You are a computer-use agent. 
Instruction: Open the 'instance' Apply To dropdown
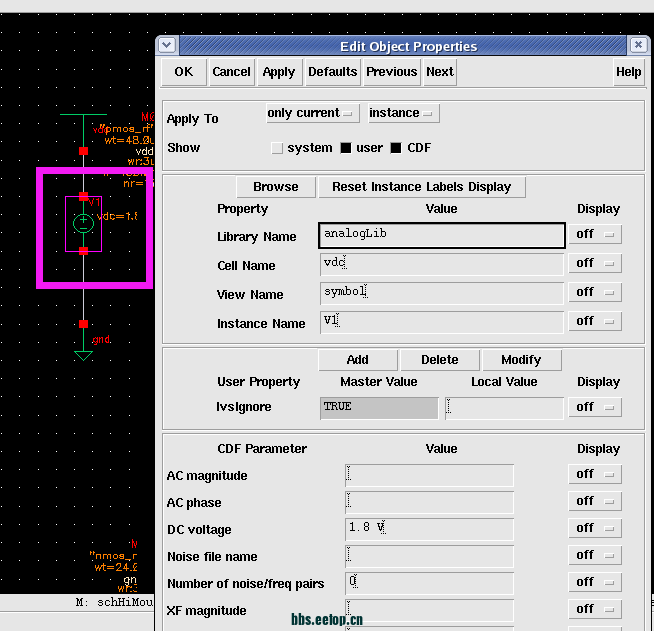click(403, 113)
